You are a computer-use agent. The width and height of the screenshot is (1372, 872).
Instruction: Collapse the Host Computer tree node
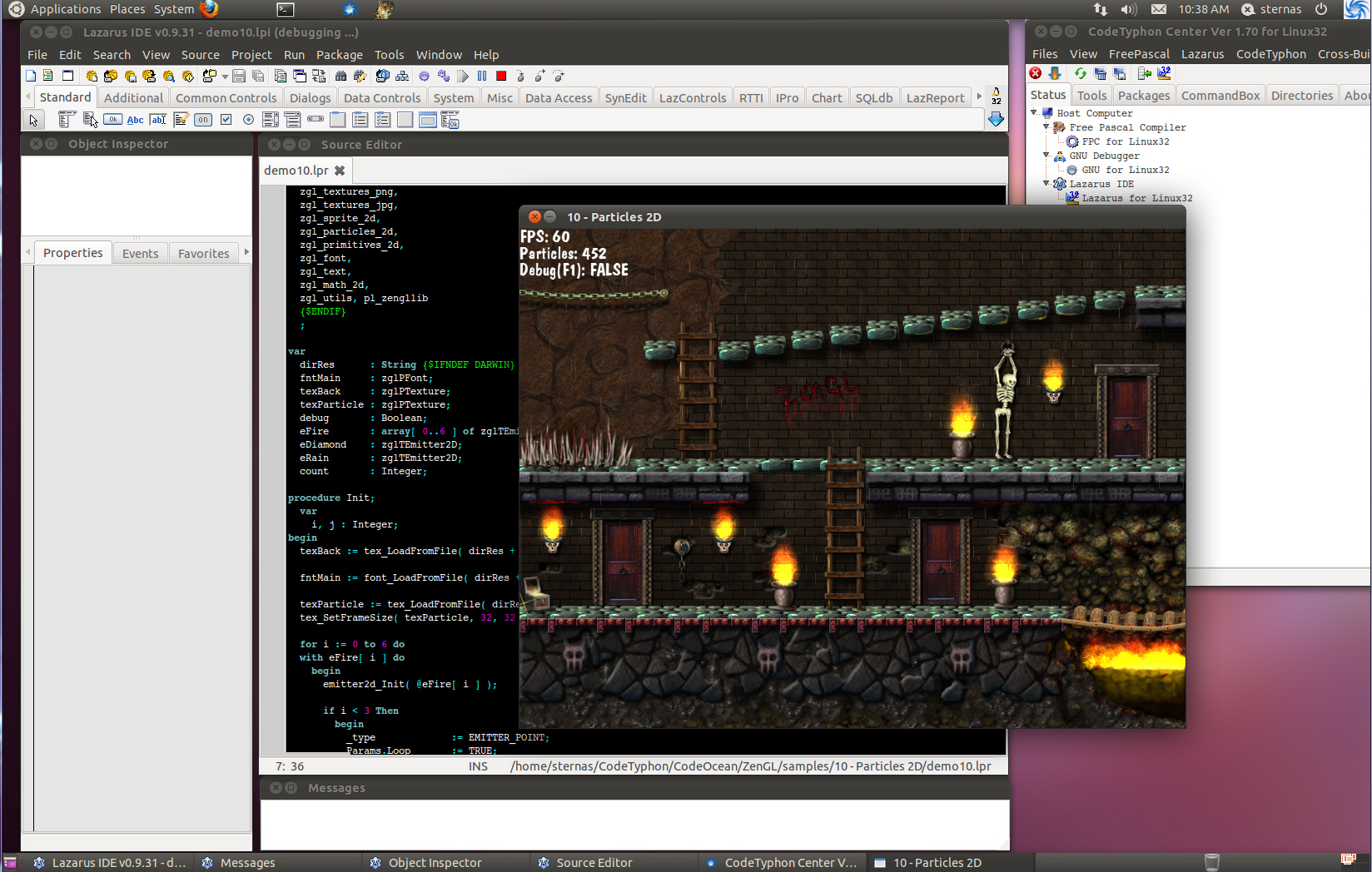coord(1034,112)
